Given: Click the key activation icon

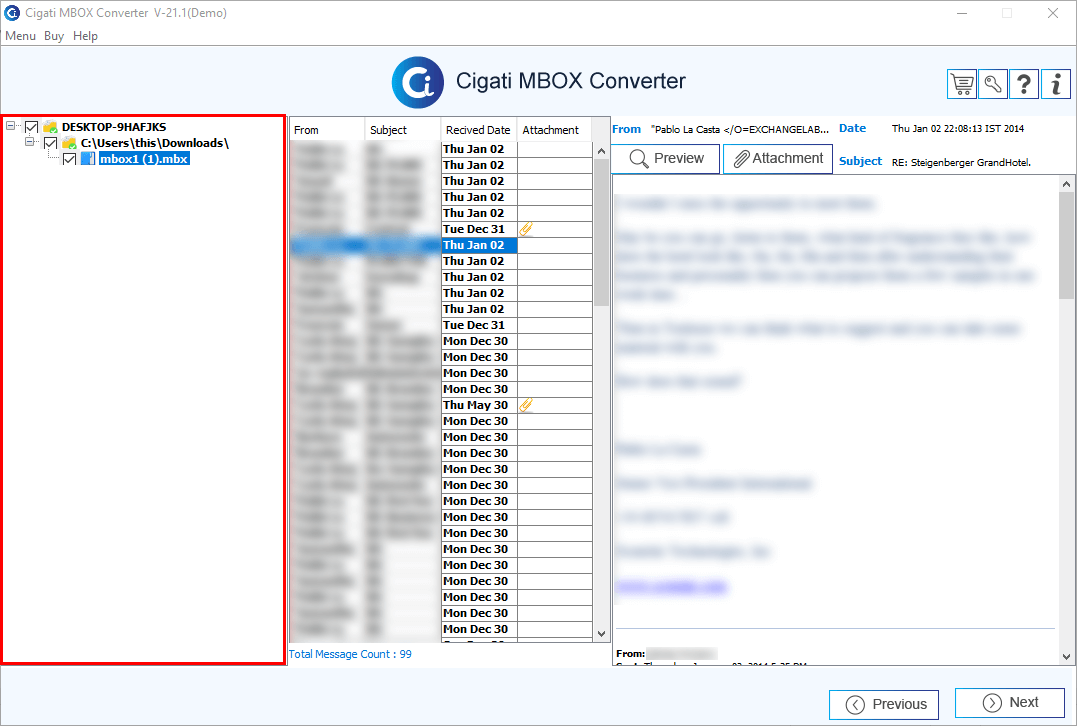Looking at the screenshot, I should (x=993, y=84).
